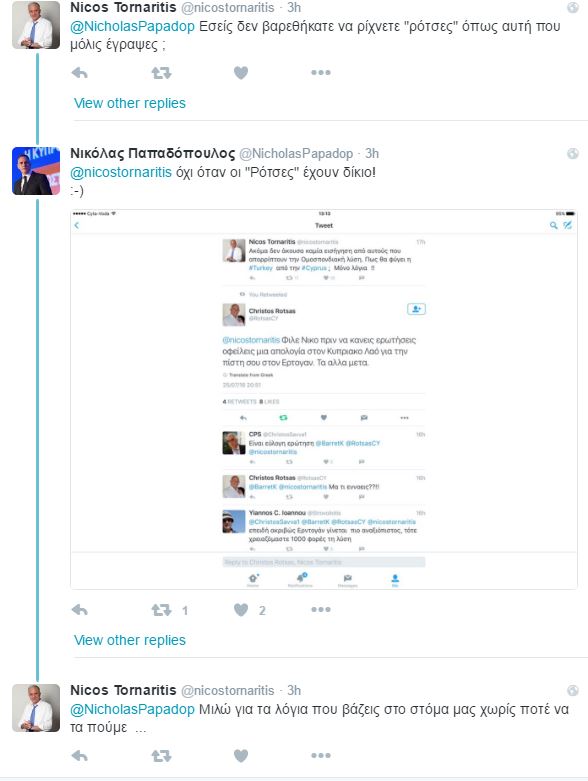Like the top Nicos Tornaritis tweet
The height and width of the screenshot is (781, 588).
241,73
